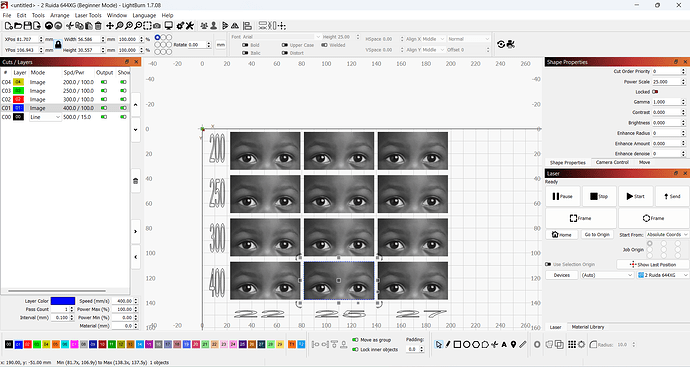Open a file with the folder icon
690x367 pixels.
18,26
